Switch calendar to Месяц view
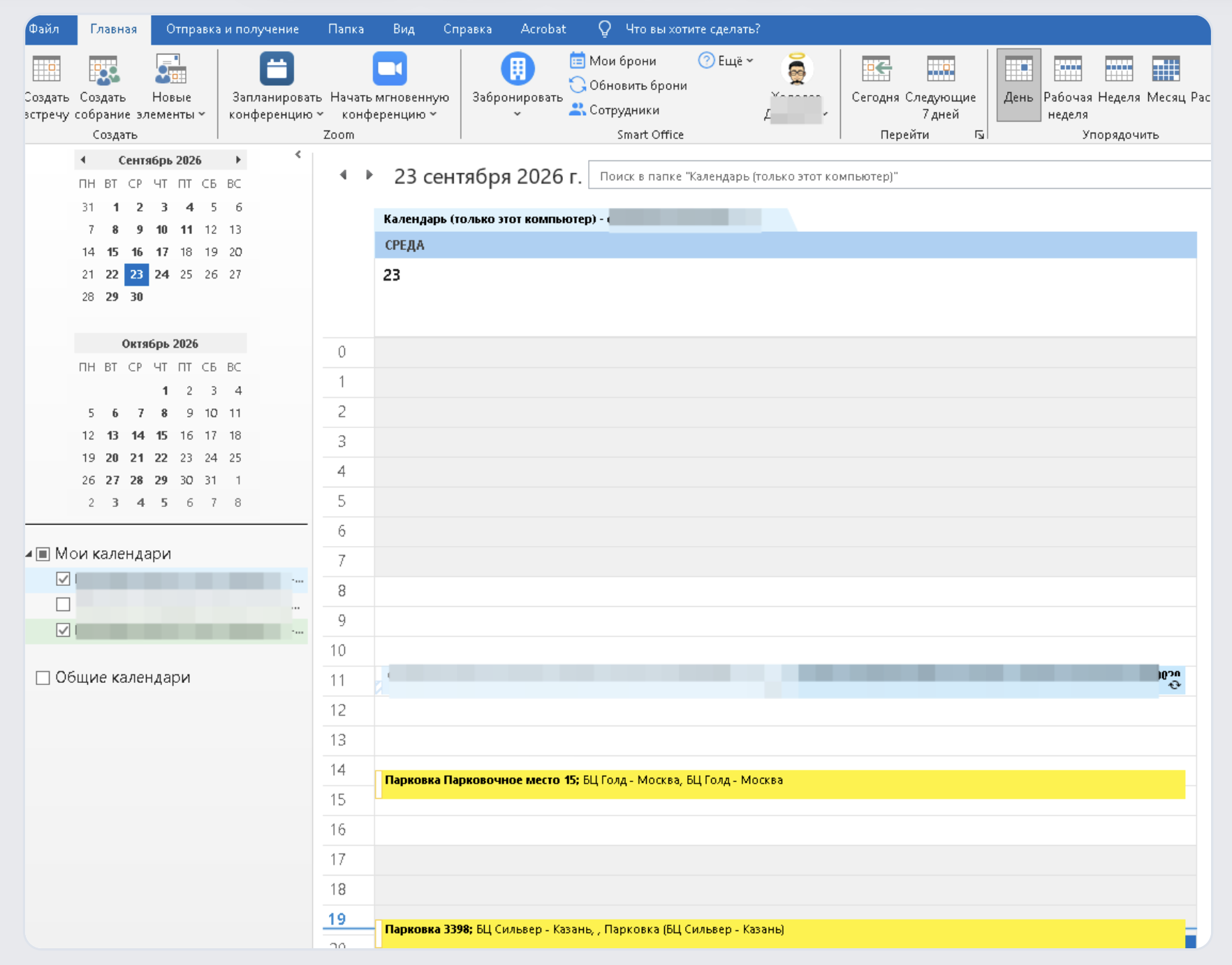The height and width of the screenshot is (965, 1232). point(1166,85)
